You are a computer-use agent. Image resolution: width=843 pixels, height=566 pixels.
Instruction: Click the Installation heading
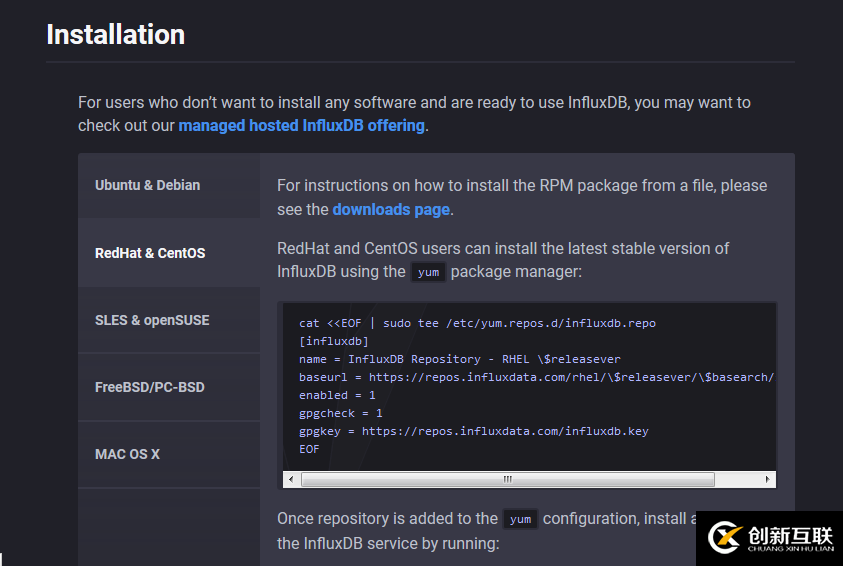[116, 34]
